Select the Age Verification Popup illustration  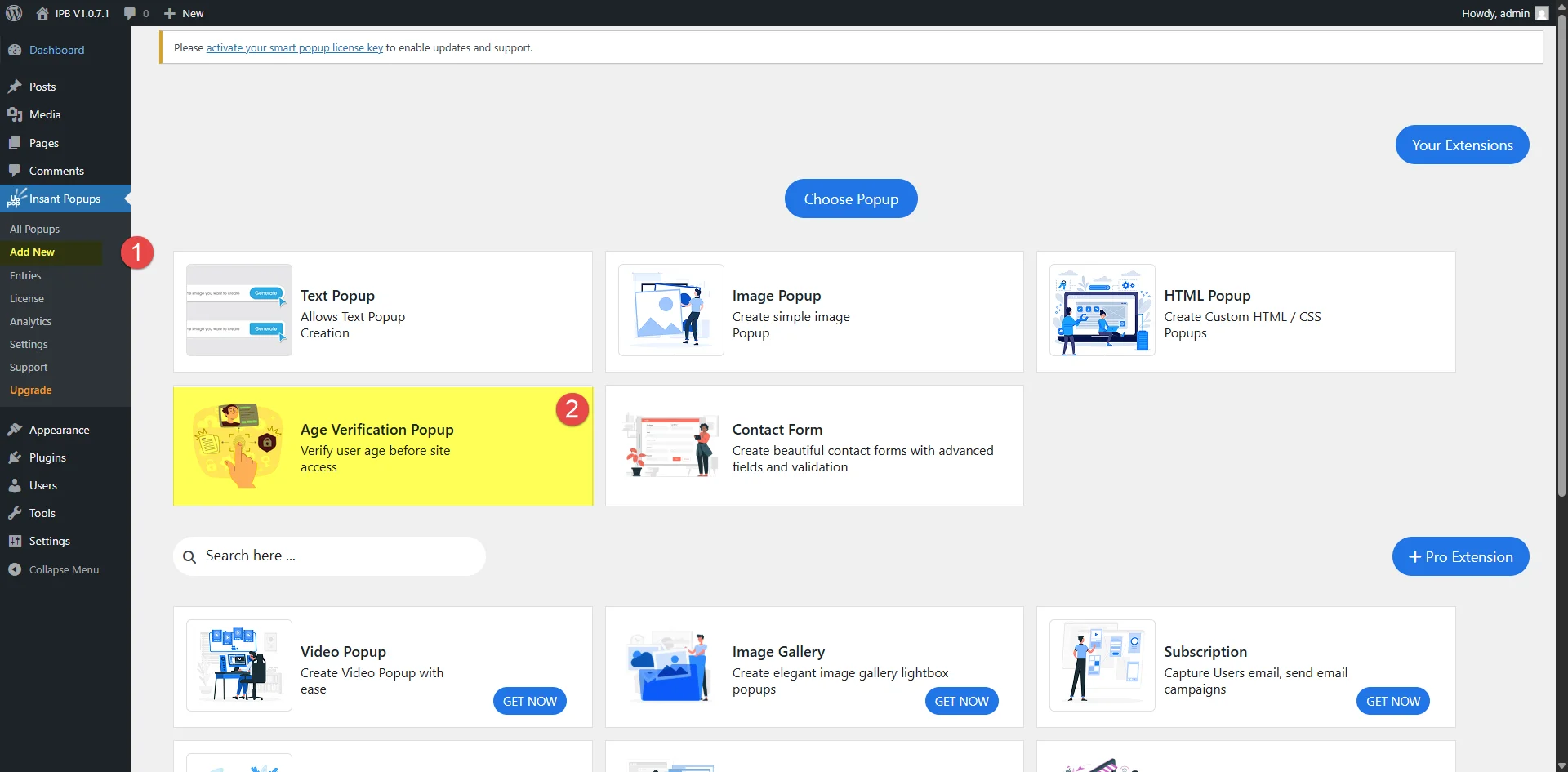[239, 445]
